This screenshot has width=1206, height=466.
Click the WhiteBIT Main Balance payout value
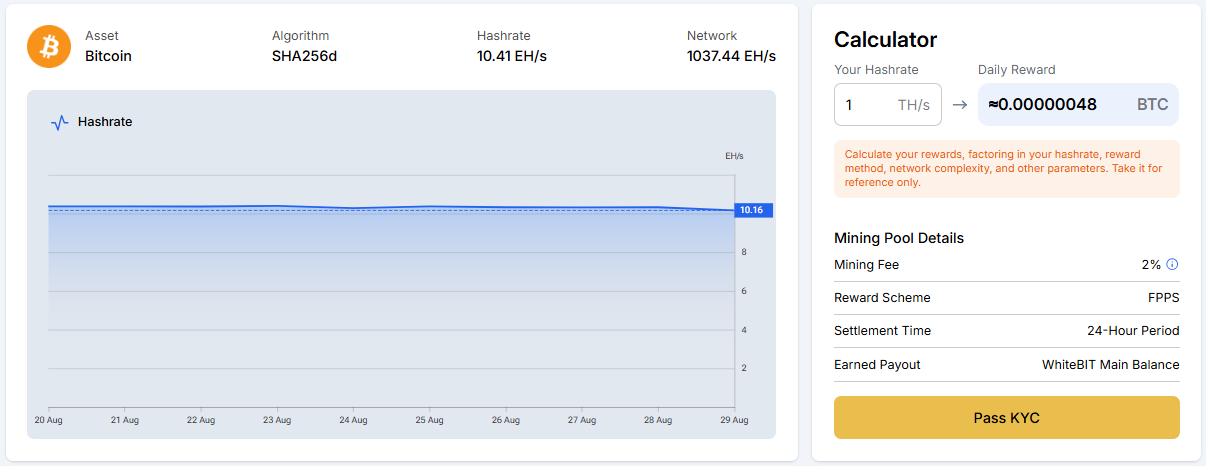coord(1110,365)
